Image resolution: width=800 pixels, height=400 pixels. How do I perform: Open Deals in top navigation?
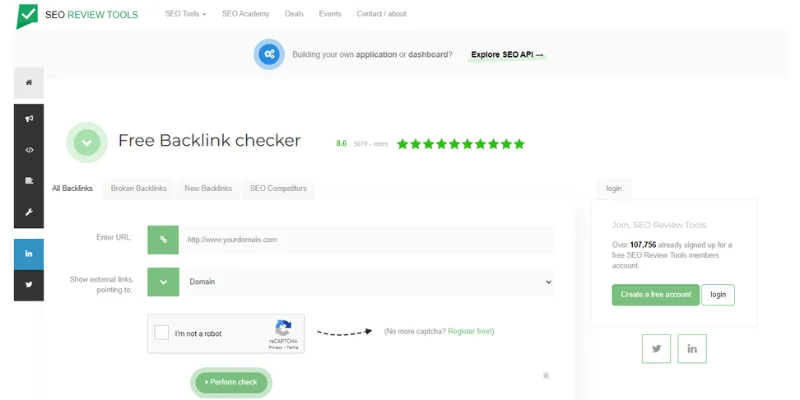[294, 14]
